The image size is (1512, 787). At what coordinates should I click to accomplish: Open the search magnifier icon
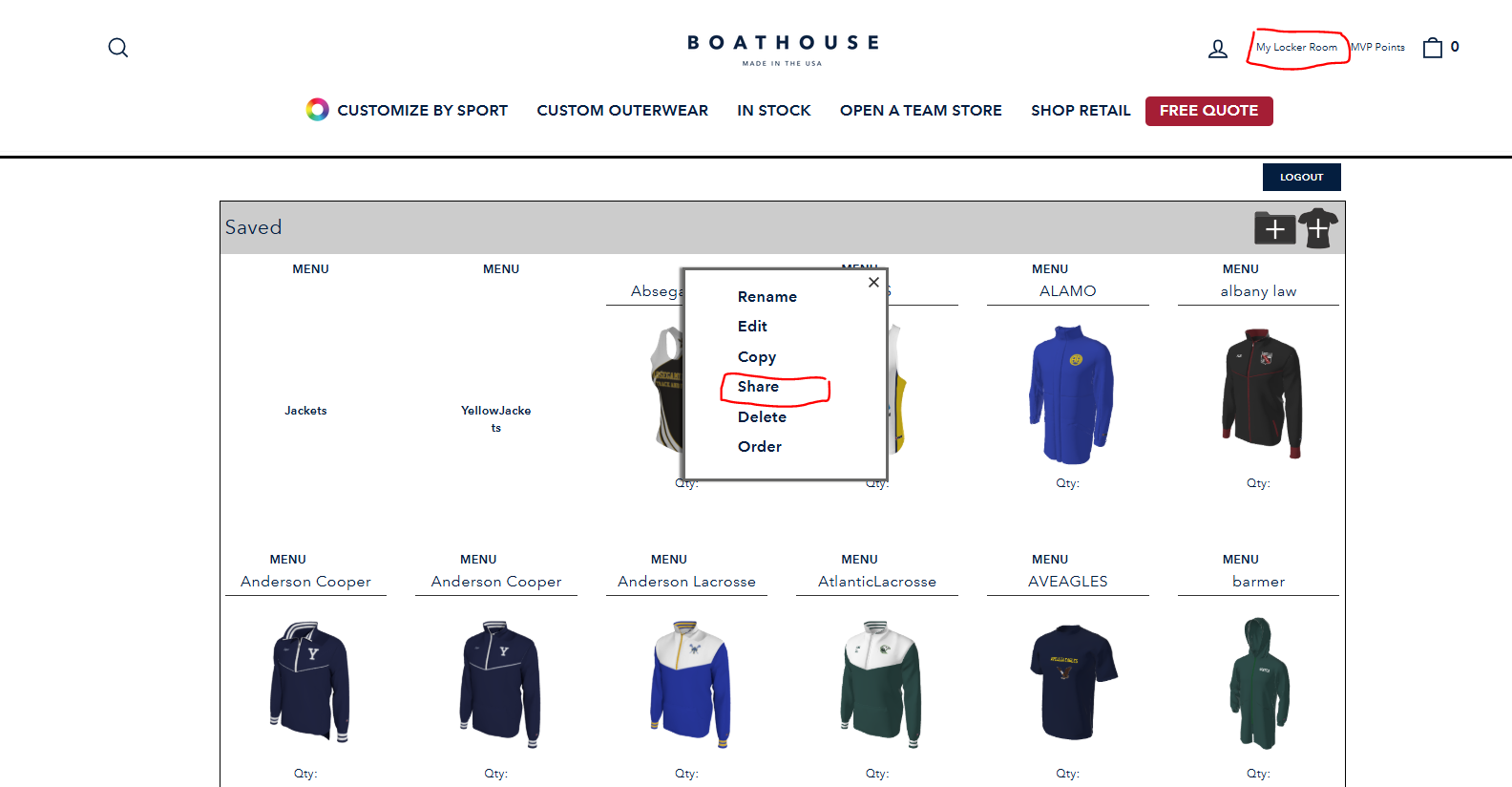pos(118,48)
